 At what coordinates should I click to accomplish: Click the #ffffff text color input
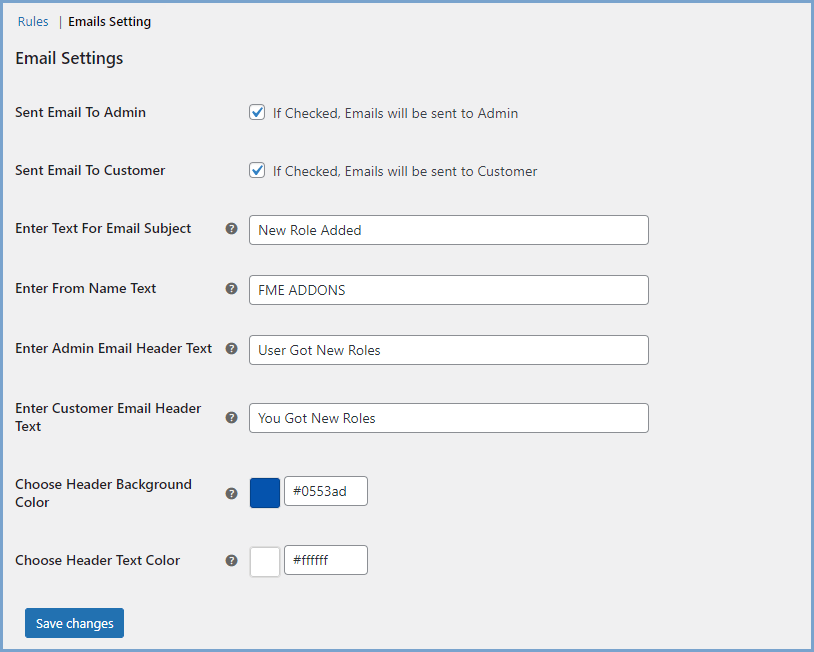[325, 561]
